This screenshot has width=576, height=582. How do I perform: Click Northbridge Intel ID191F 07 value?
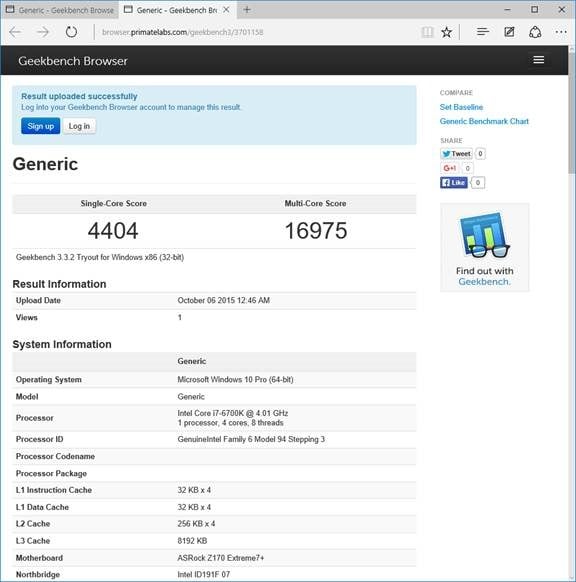tap(204, 574)
